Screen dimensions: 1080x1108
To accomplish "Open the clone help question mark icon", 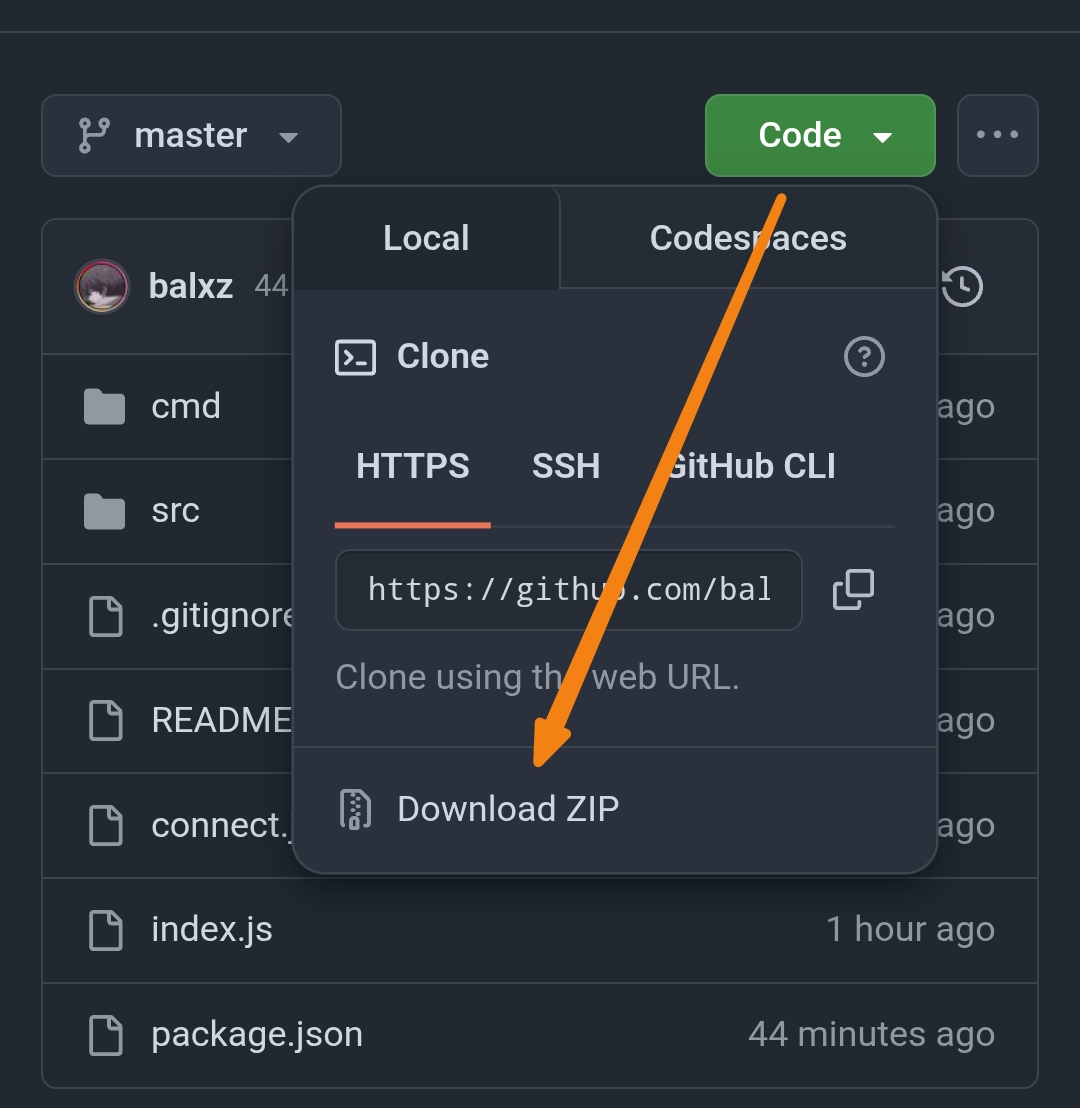I will tap(864, 356).
